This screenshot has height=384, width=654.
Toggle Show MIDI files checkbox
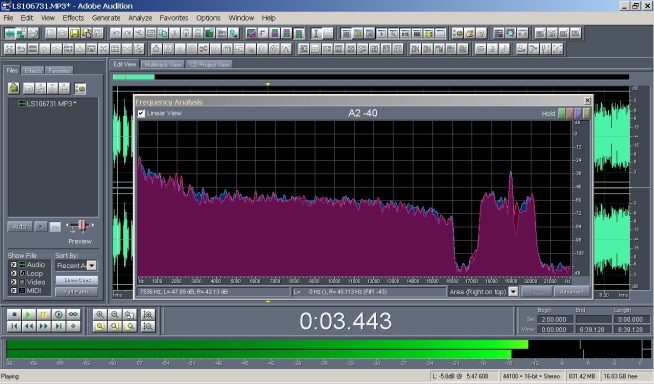(x=13, y=290)
